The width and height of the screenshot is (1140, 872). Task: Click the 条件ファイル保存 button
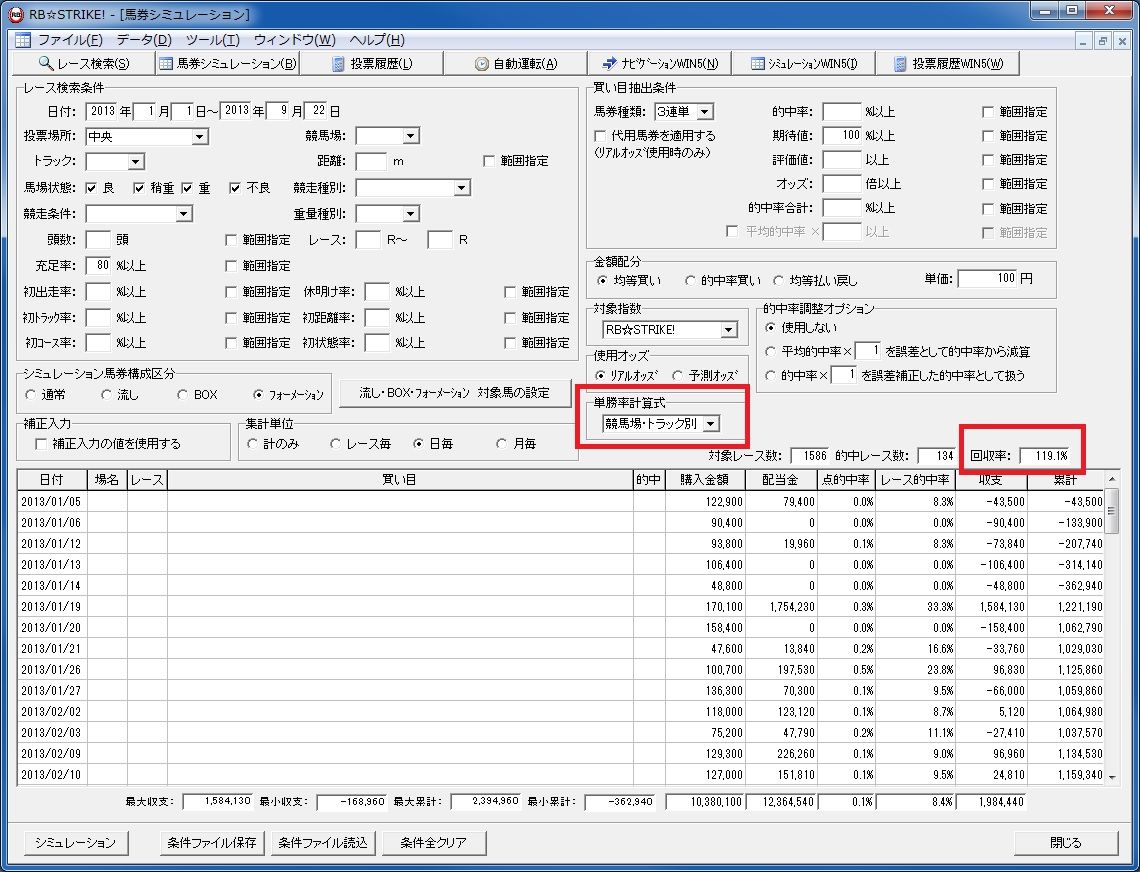(212, 842)
